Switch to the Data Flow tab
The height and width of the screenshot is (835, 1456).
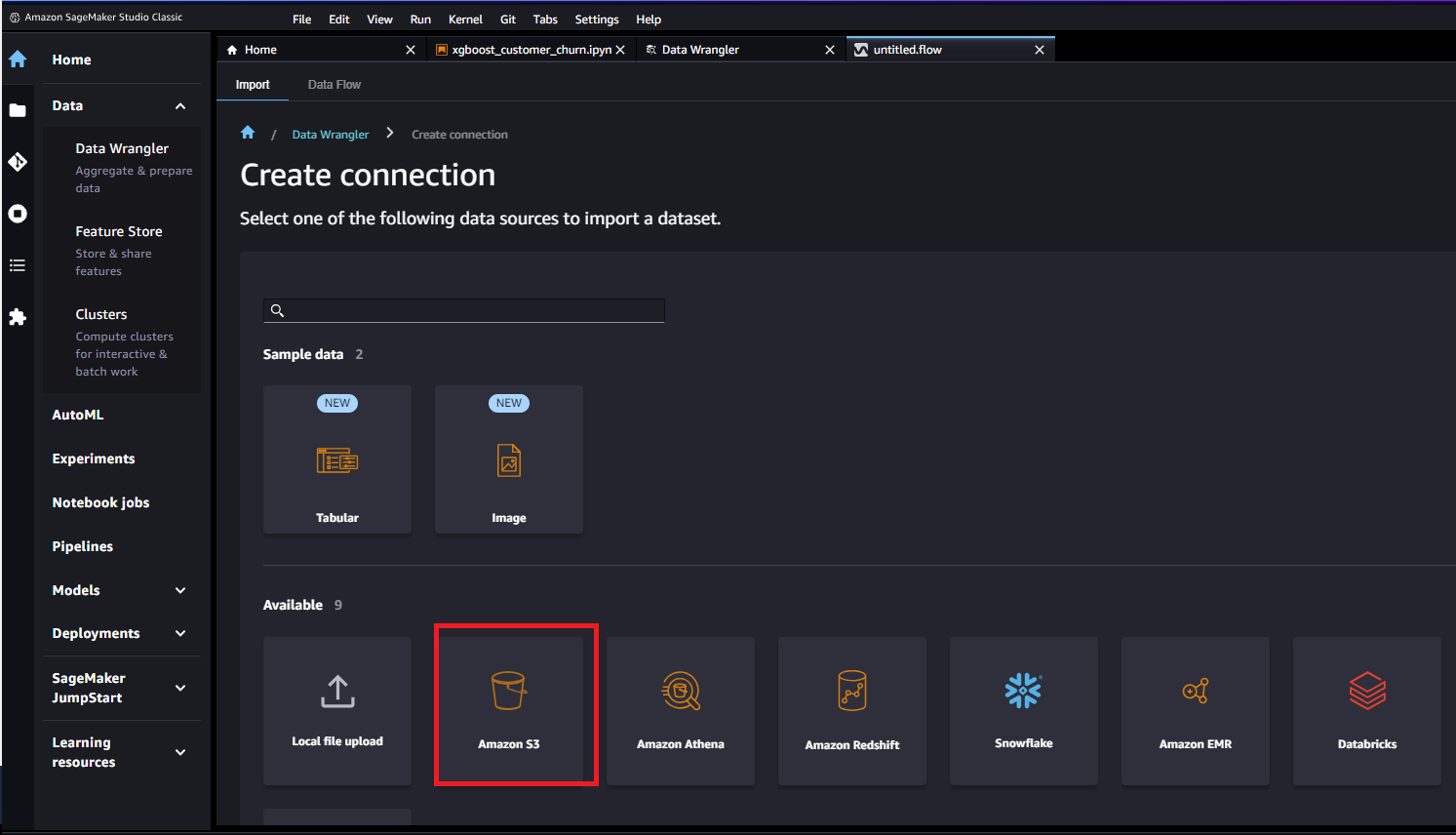point(334,85)
